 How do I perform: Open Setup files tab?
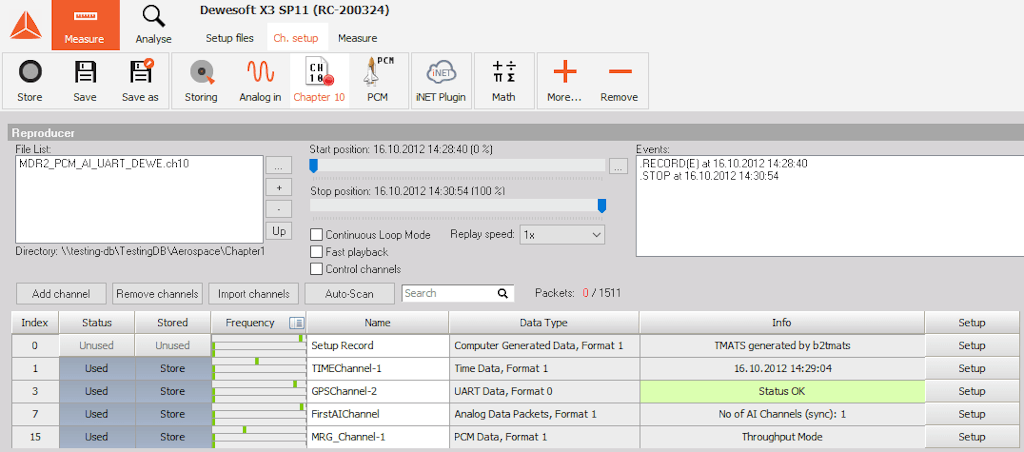(230, 38)
